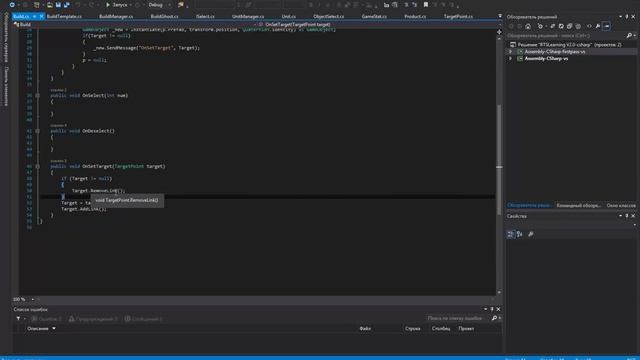The height and width of the screenshot is (360, 640).
Task: Click the editor split view handle
Action: (x=499, y=31)
